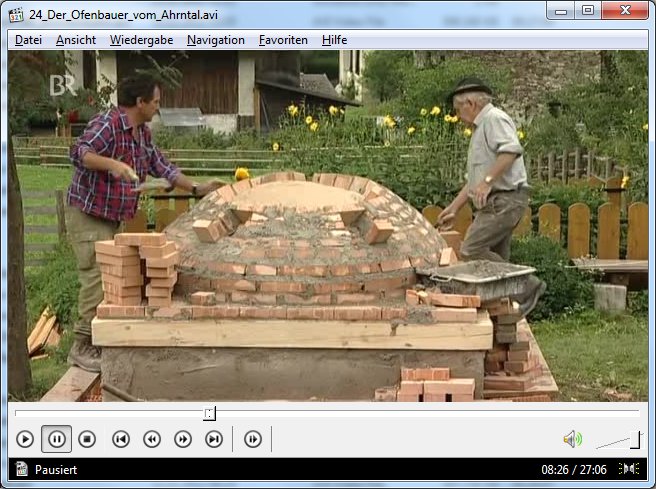
Task: Skip to next file
Action: click(214, 439)
